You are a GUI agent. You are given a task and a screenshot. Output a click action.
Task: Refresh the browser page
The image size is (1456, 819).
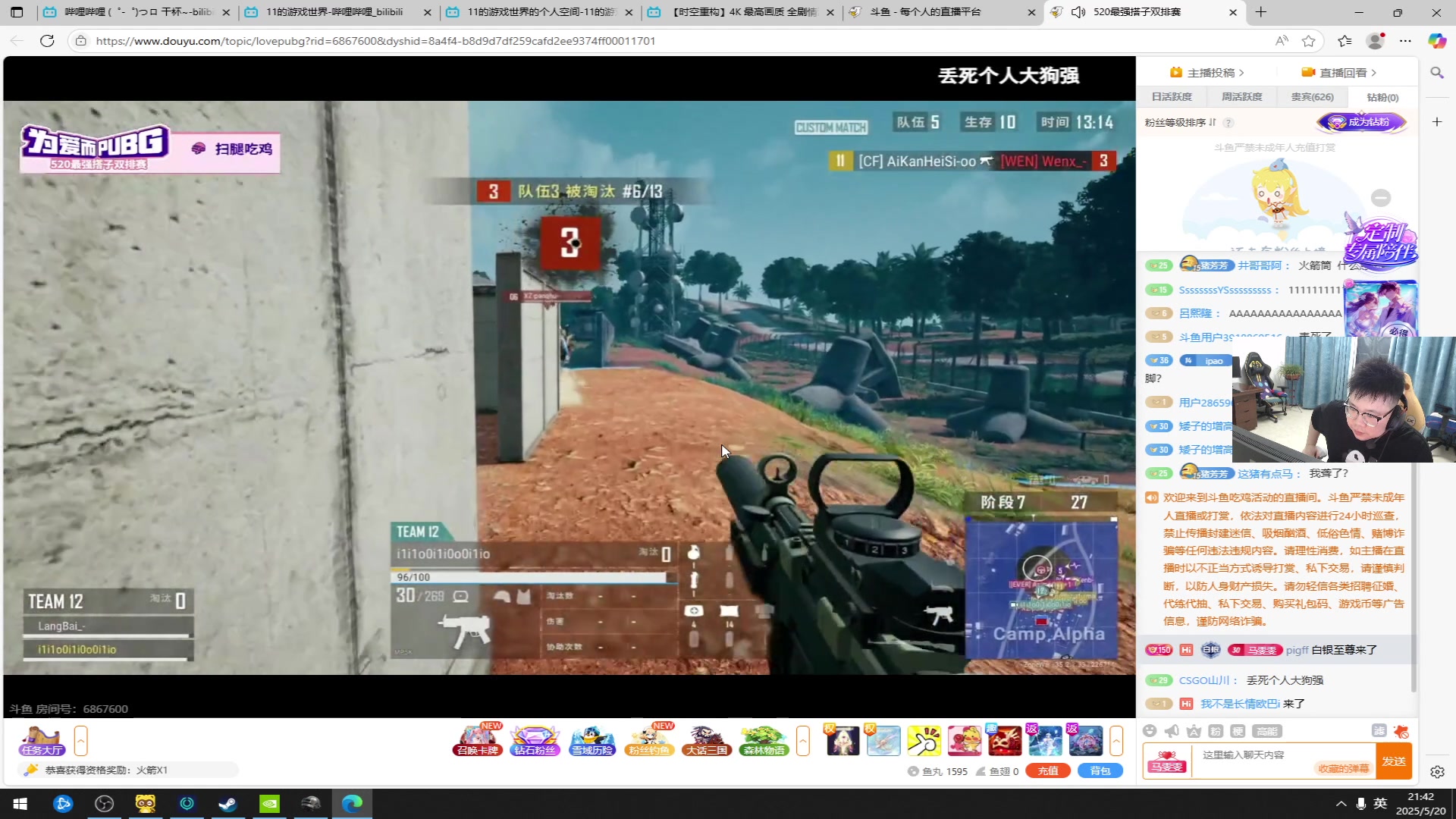point(47,41)
